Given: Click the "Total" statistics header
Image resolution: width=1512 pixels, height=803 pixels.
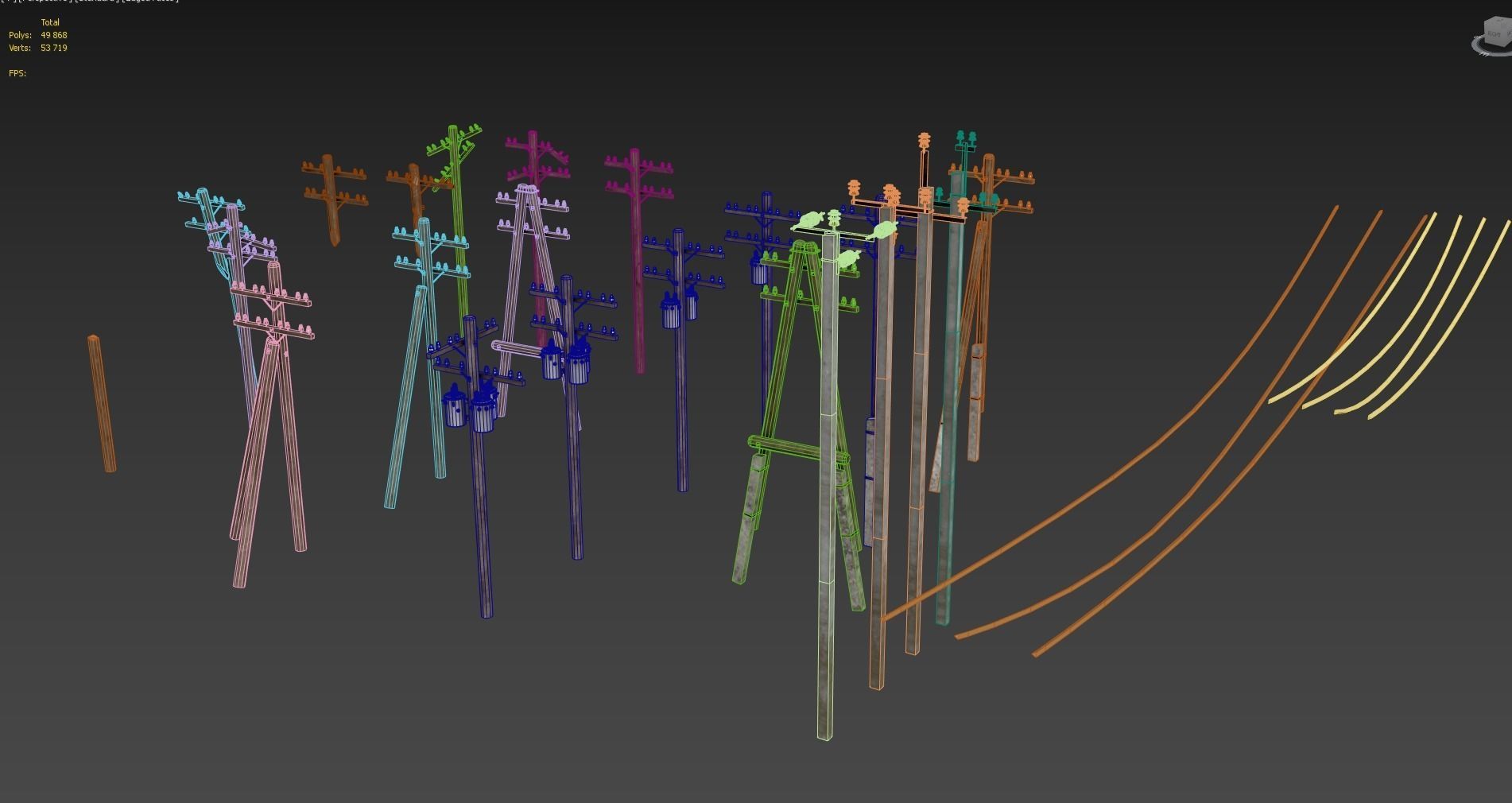Looking at the screenshot, I should [x=50, y=22].
